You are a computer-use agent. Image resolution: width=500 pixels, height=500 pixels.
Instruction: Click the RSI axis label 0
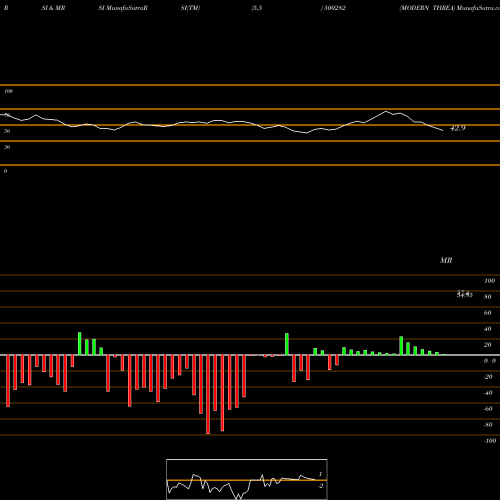(5, 171)
